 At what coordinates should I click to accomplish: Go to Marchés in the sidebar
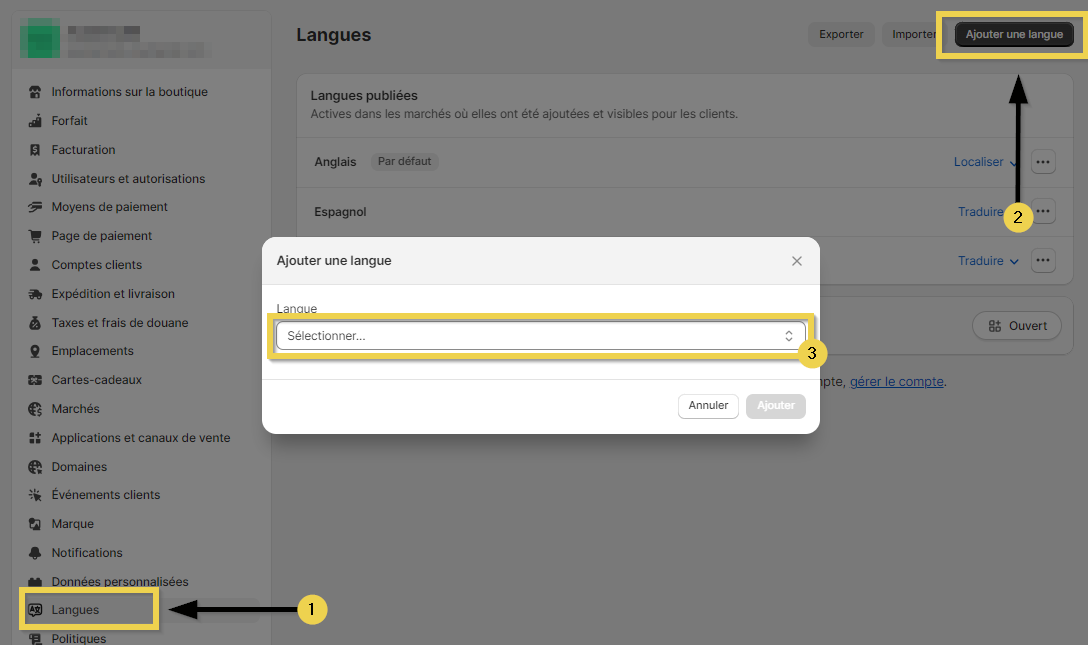point(75,409)
